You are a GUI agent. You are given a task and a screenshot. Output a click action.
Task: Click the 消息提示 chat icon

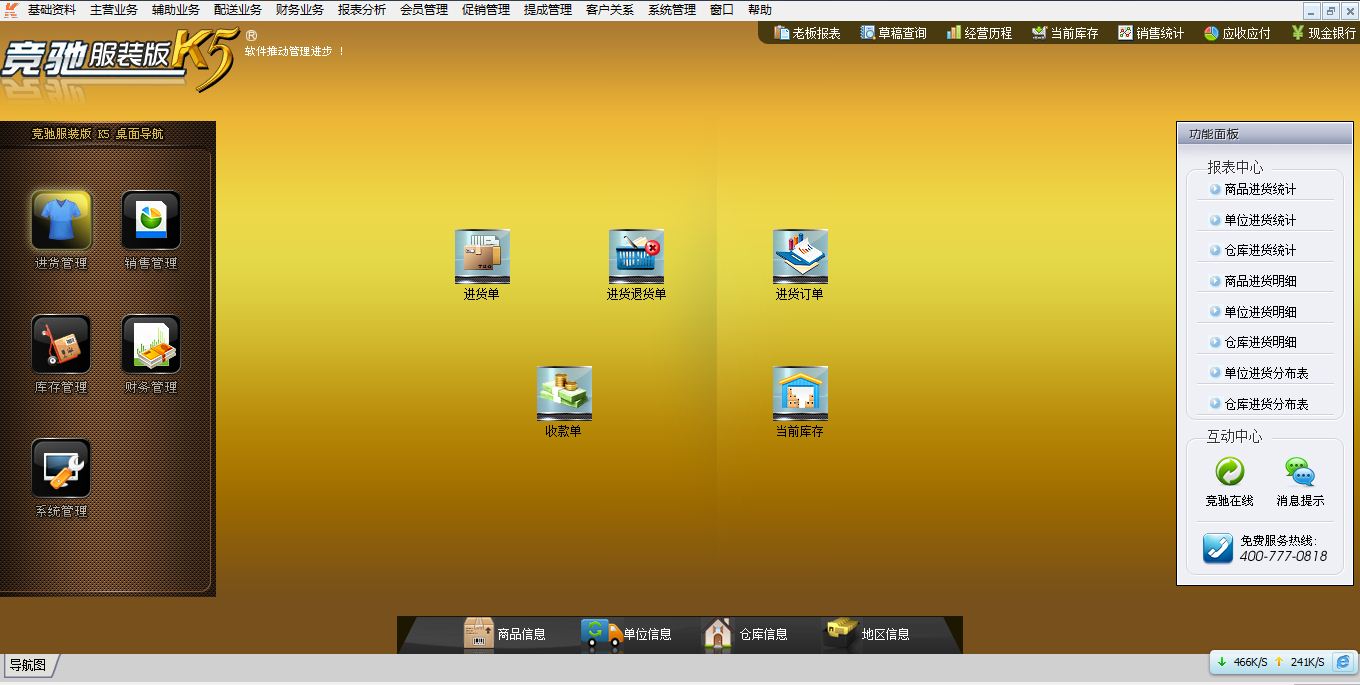coord(1300,472)
